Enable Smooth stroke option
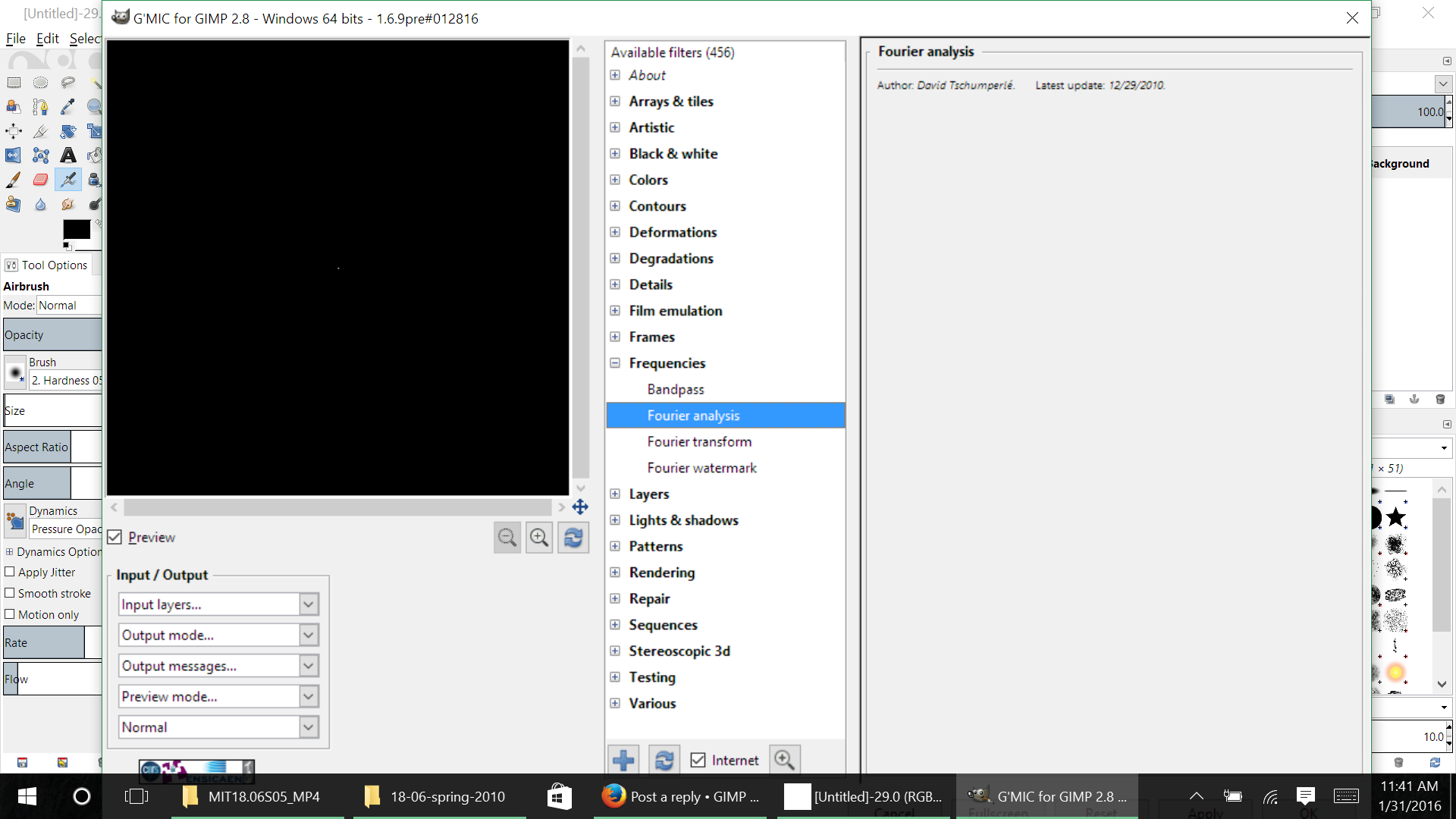Viewport: 1456px width, 819px height. pos(10,593)
